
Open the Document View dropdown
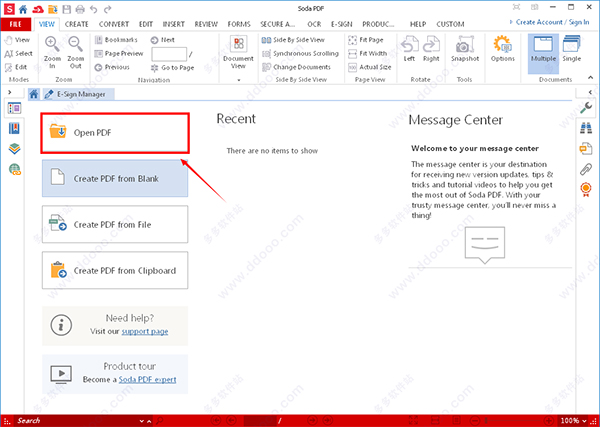click(238, 59)
